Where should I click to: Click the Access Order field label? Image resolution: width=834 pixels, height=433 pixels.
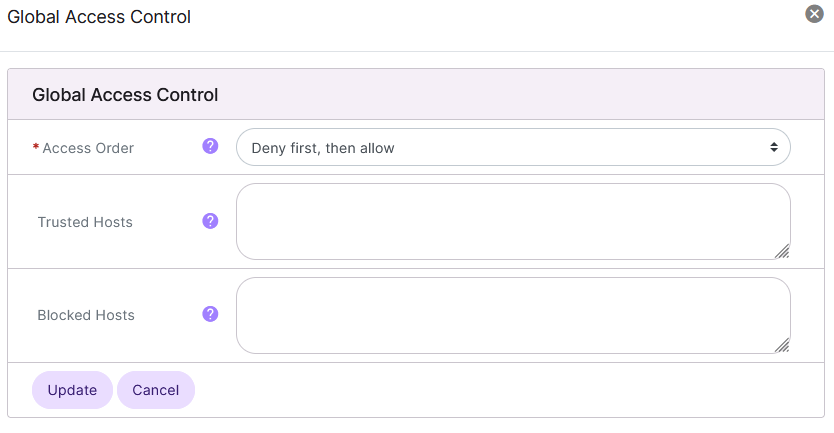point(88,148)
